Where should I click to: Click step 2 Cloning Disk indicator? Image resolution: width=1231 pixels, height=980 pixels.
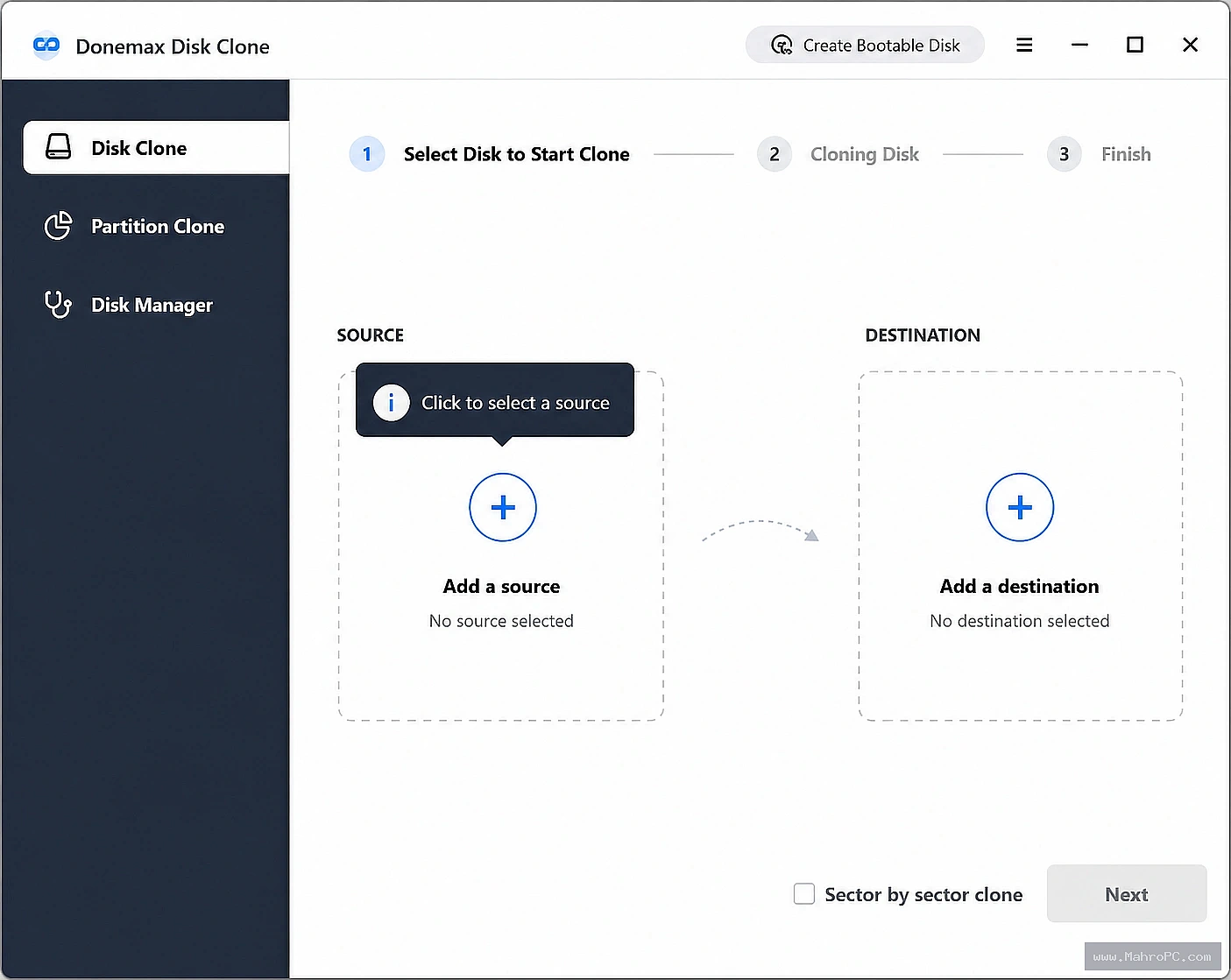(775, 154)
